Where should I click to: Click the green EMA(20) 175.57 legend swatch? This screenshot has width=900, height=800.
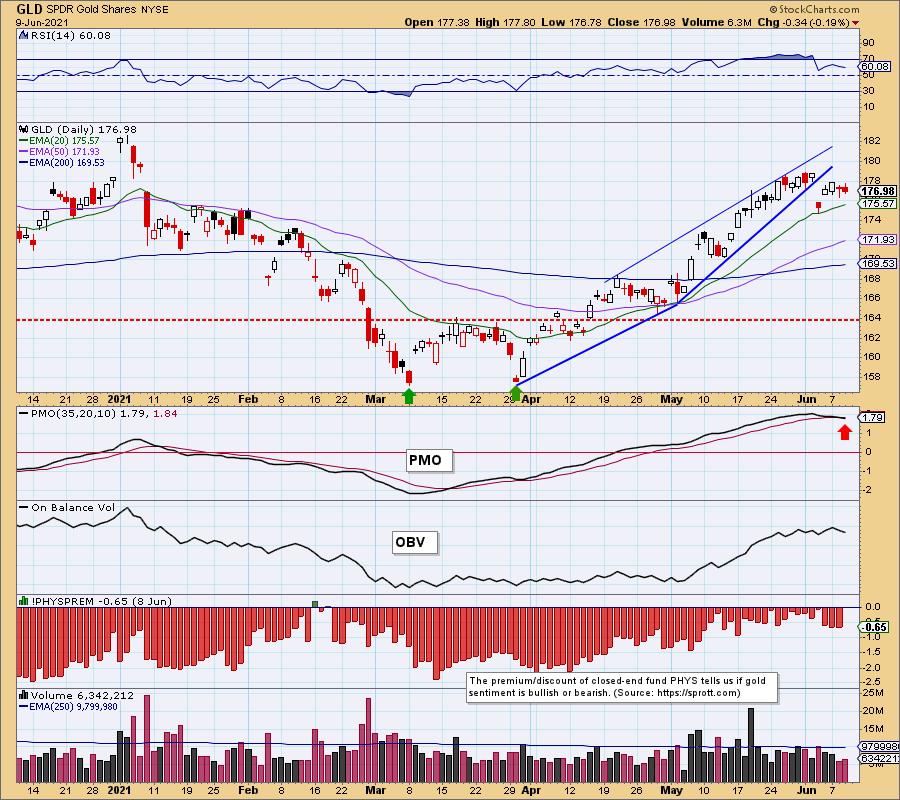(x=24, y=141)
